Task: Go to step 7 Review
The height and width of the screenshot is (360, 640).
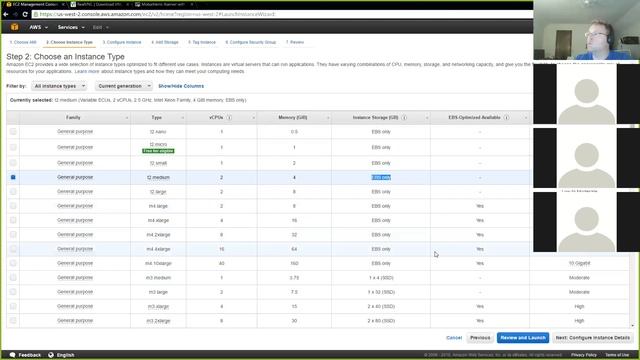Action: (x=295, y=42)
